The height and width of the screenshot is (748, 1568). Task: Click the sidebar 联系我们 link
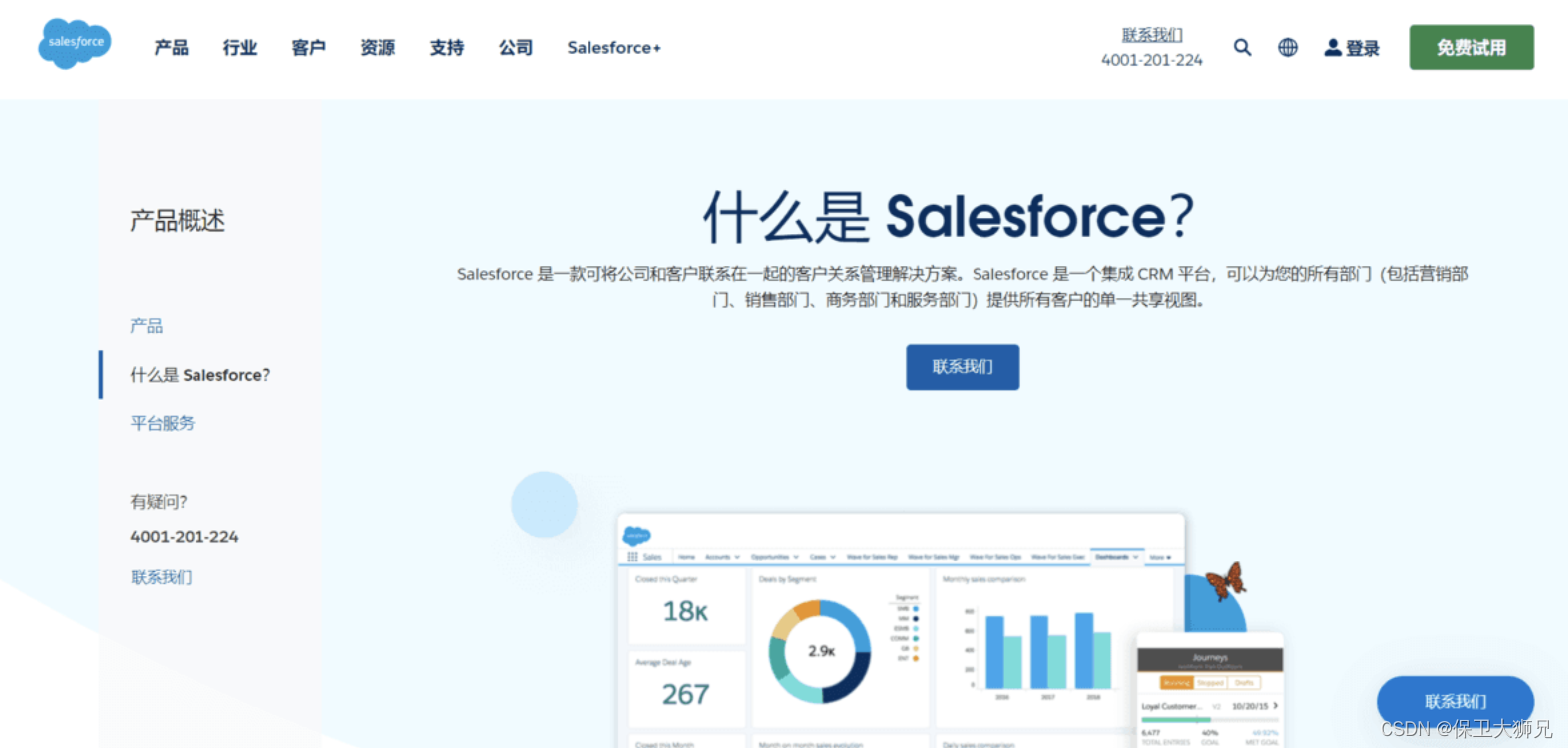pyautogui.click(x=161, y=577)
